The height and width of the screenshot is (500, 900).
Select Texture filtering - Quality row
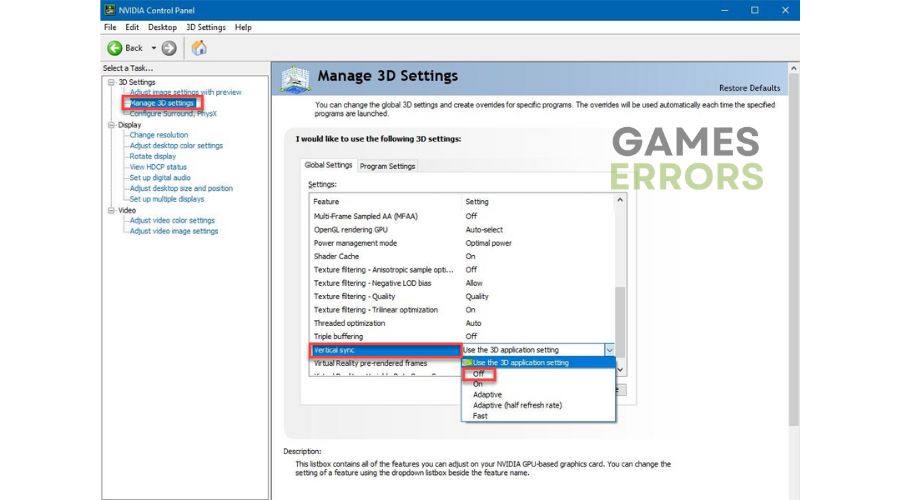pyautogui.click(x=462, y=297)
